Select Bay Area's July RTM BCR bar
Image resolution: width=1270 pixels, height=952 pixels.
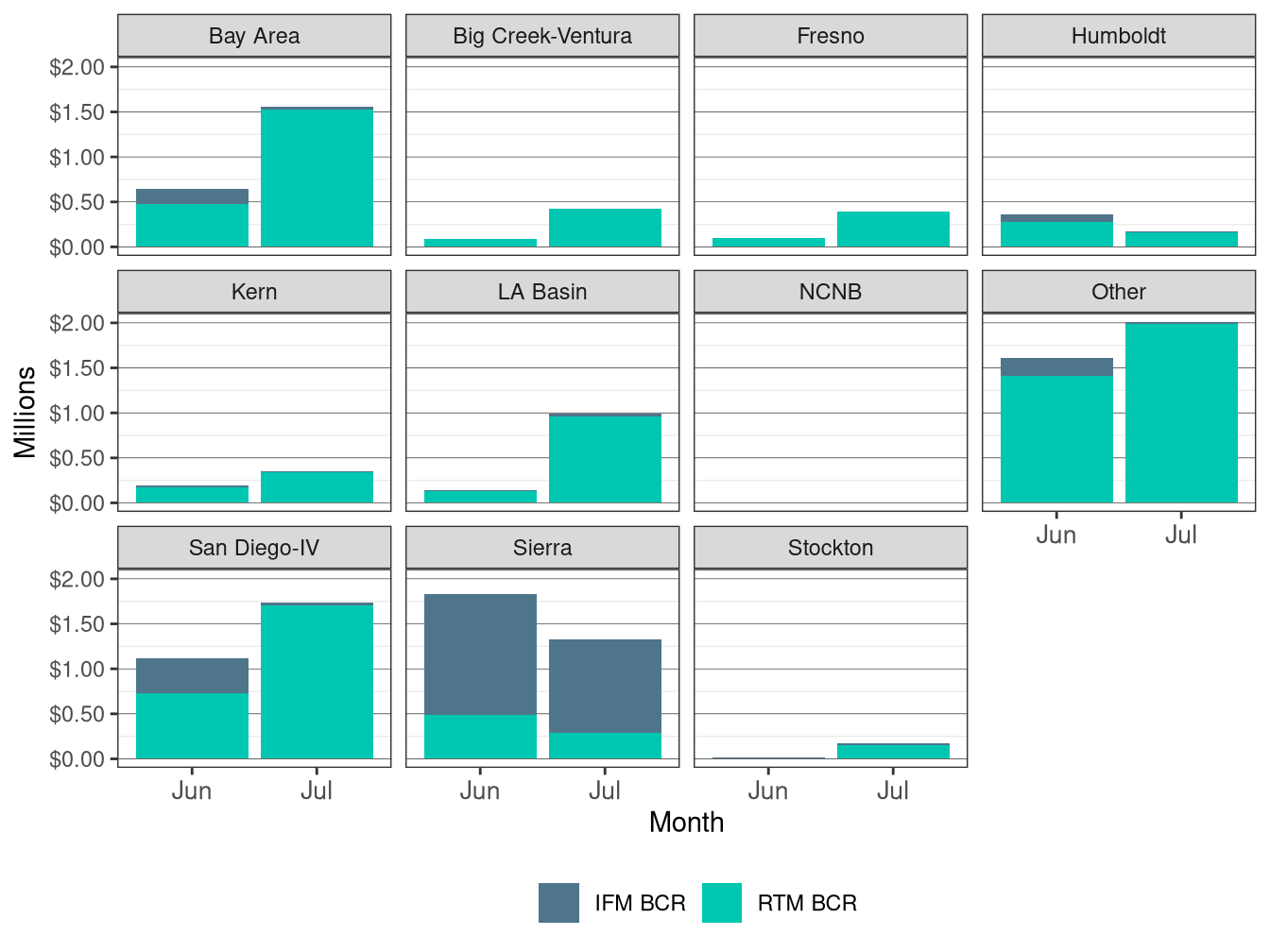(x=317, y=178)
